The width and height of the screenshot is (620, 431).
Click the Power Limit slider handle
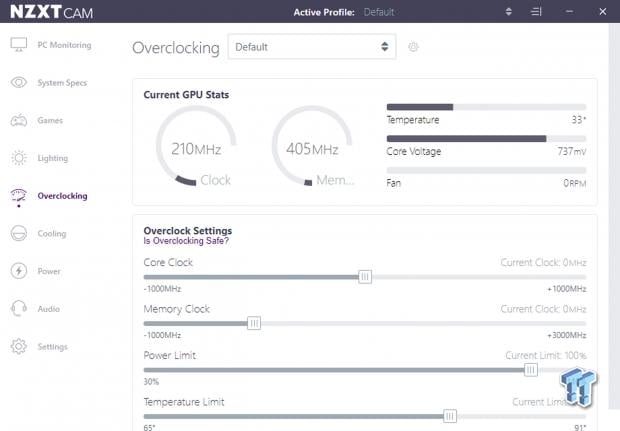(531, 370)
